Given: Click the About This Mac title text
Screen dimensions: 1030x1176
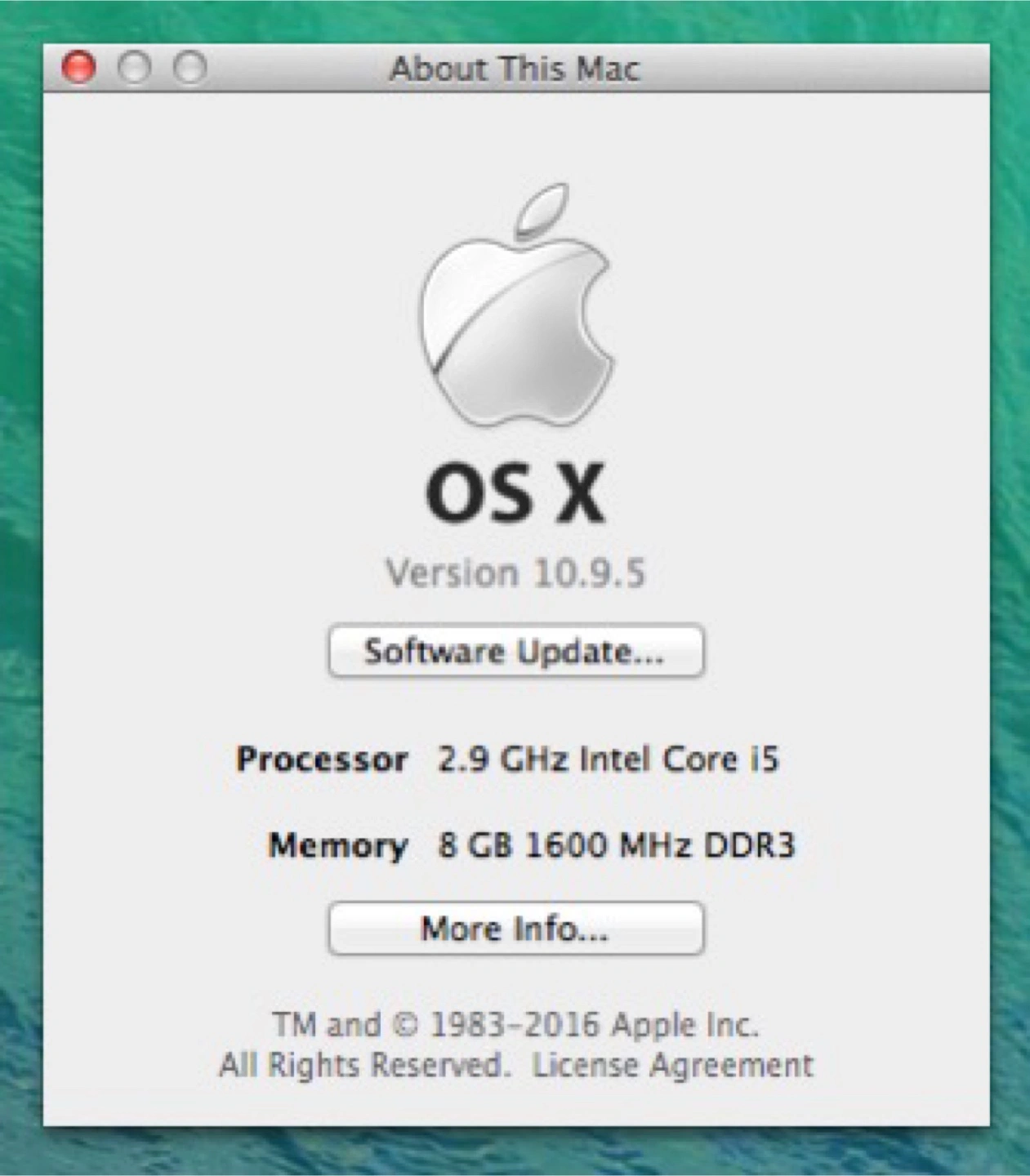Looking at the screenshot, I should (515, 69).
